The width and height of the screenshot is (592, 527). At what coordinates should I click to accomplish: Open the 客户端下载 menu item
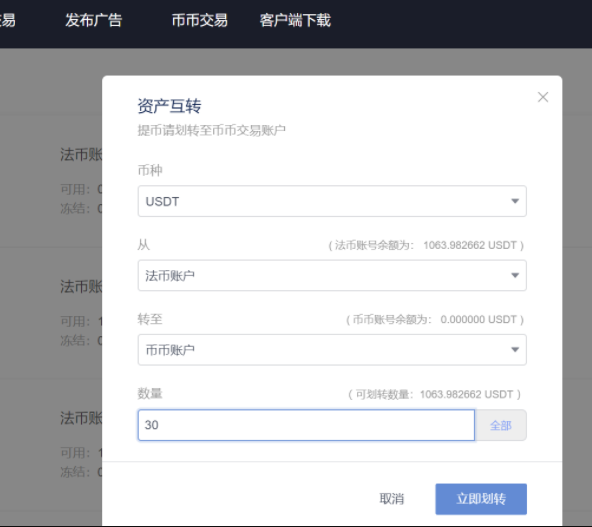click(295, 20)
